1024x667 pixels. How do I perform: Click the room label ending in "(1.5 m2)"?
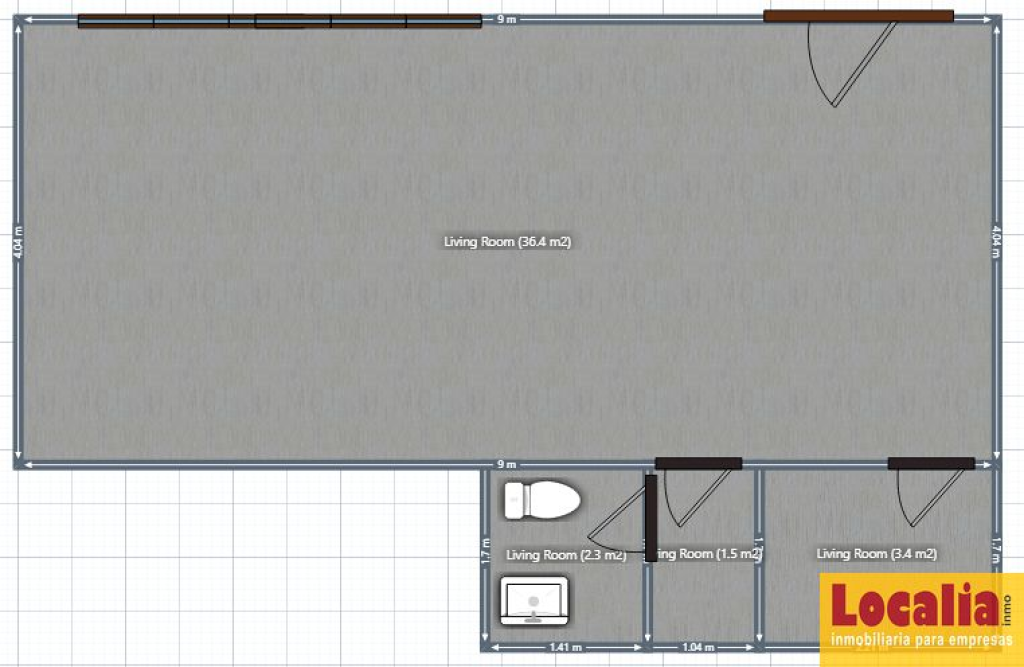tap(709, 554)
